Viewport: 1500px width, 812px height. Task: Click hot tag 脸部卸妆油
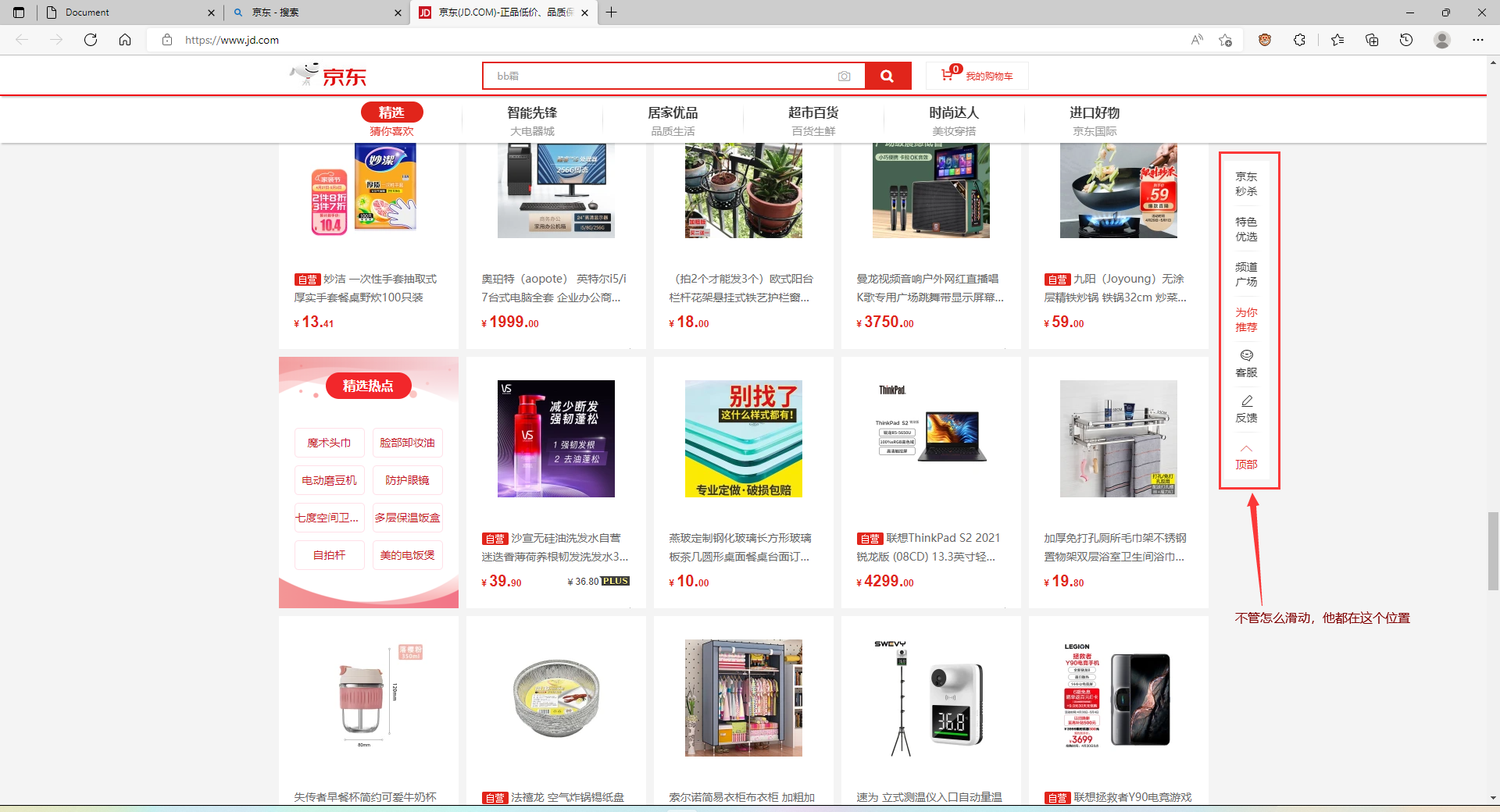(x=407, y=443)
